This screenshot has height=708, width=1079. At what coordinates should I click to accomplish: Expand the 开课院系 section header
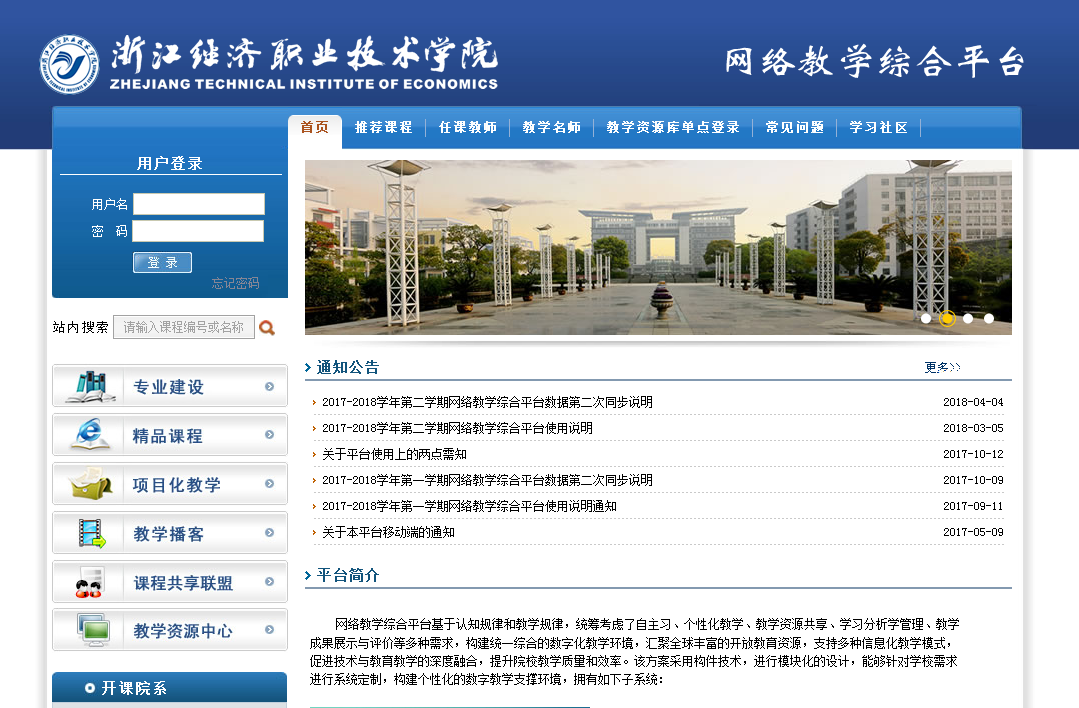click(x=134, y=688)
